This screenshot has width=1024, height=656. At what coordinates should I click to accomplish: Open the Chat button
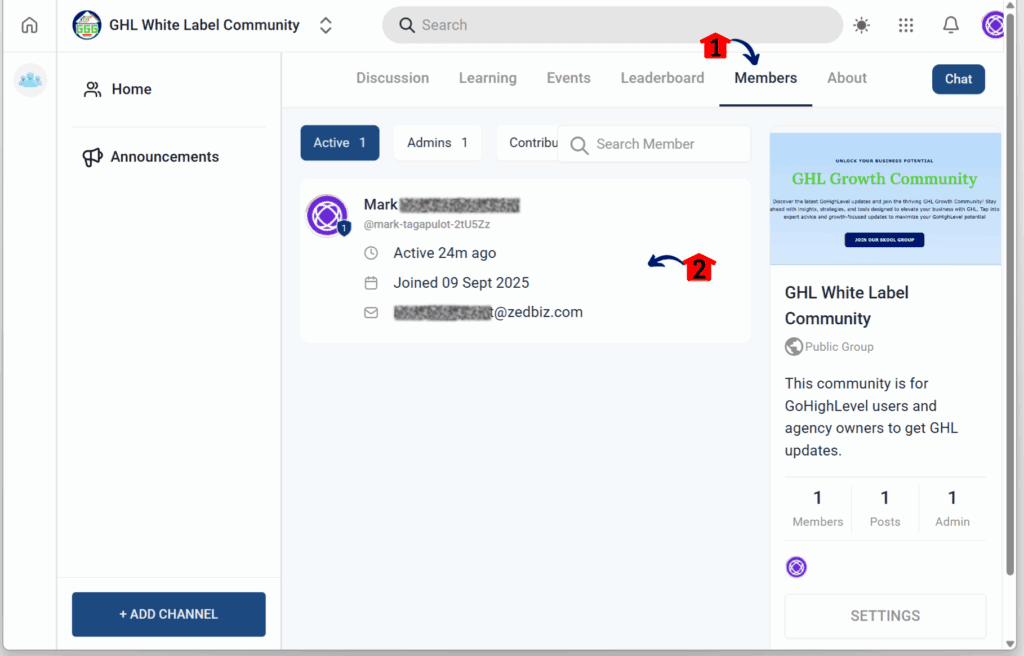[x=958, y=79]
